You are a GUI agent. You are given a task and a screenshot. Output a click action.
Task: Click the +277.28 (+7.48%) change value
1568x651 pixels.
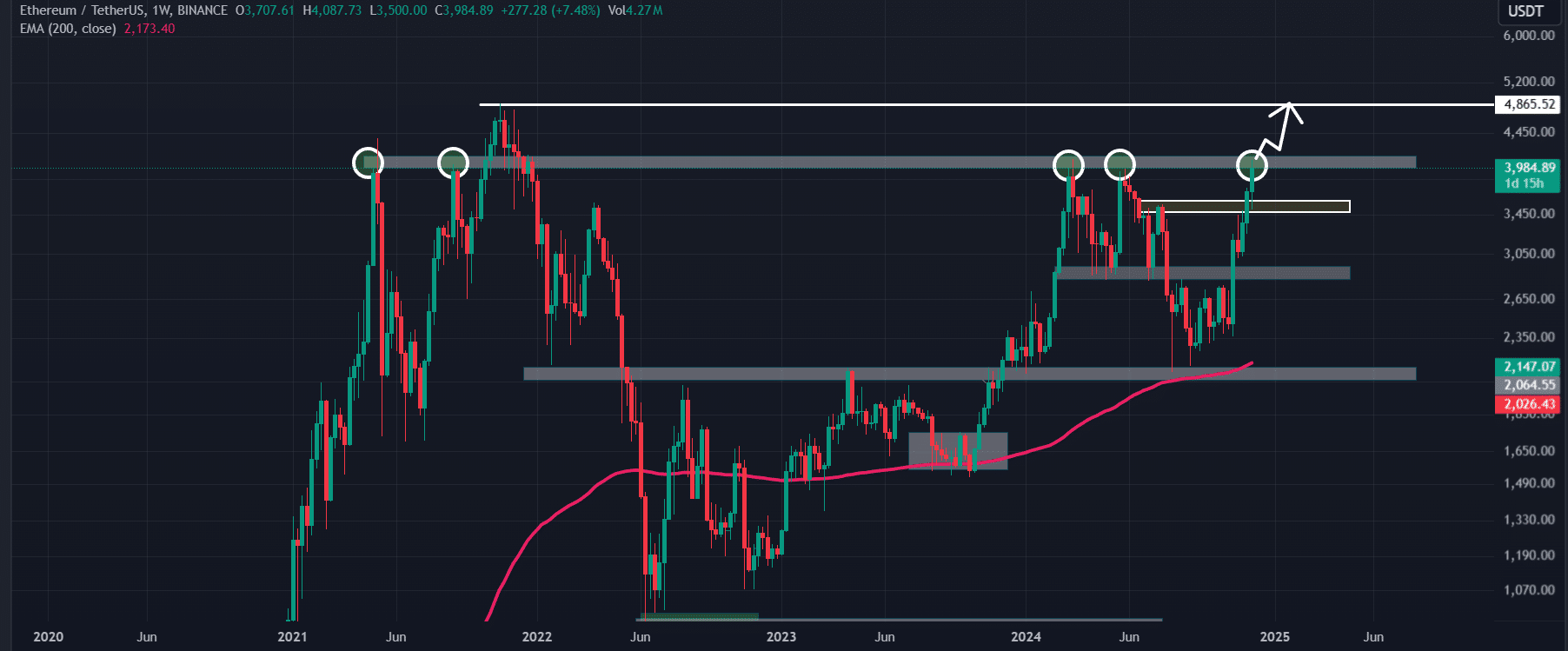[550, 10]
